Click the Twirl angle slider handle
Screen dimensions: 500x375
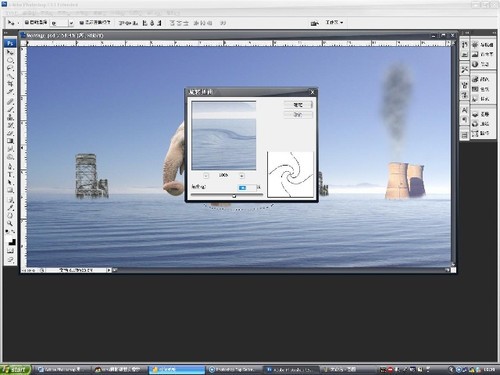click(234, 196)
